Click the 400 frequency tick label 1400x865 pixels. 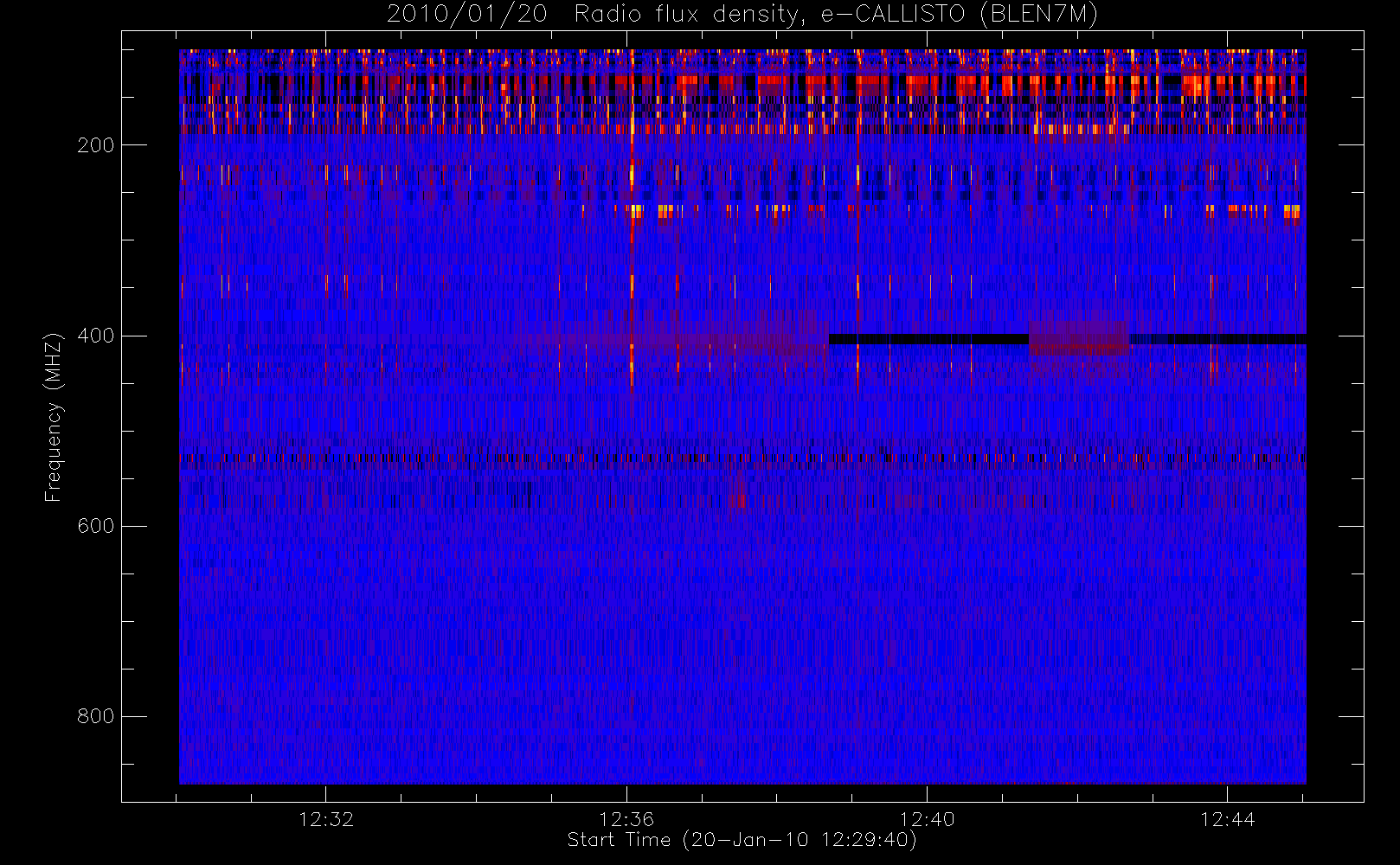coord(96,336)
